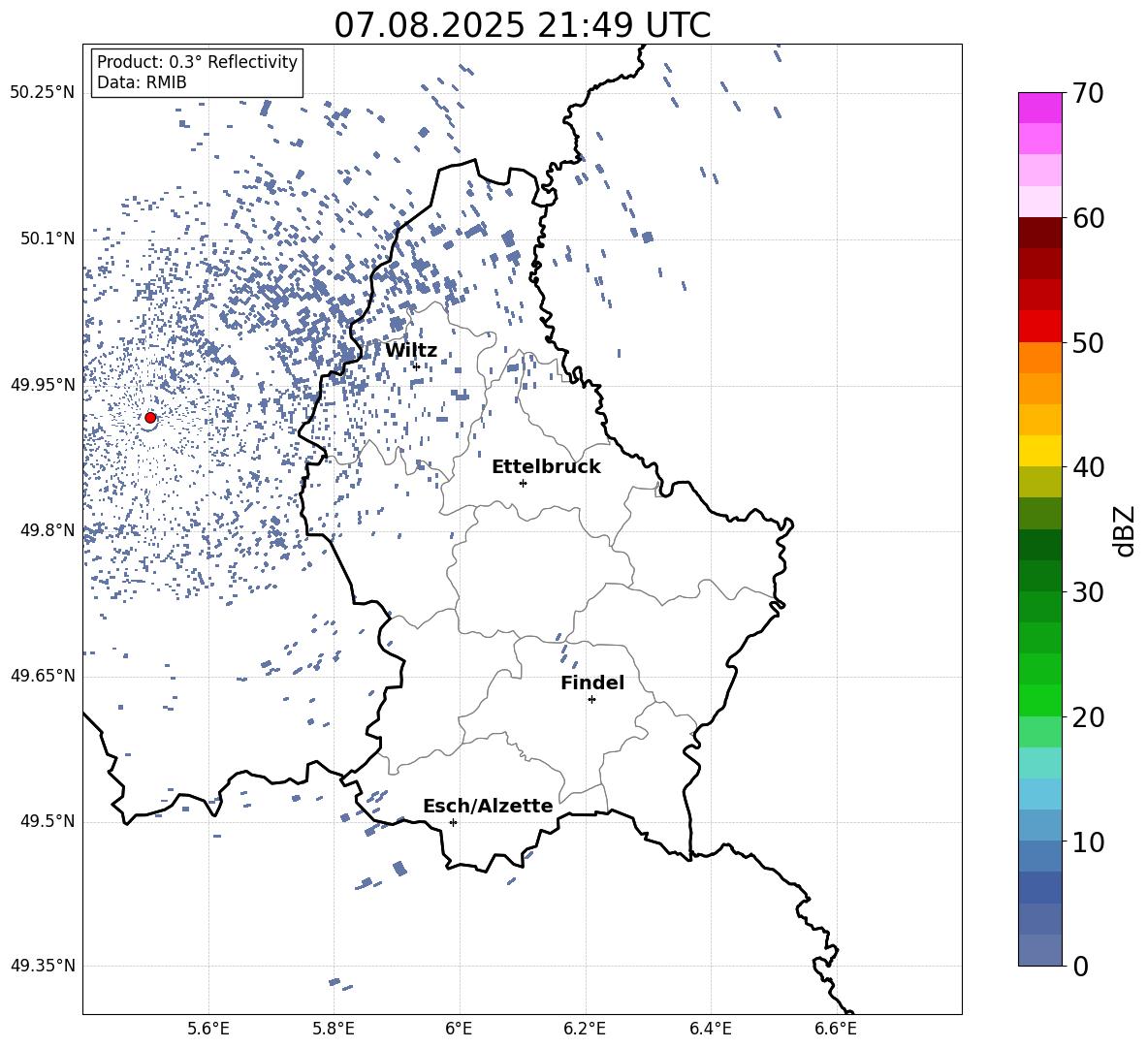This screenshot has width=1148, height=1048.
Task: Click the magenta top colorbar swatch
Action: click(x=1040, y=108)
